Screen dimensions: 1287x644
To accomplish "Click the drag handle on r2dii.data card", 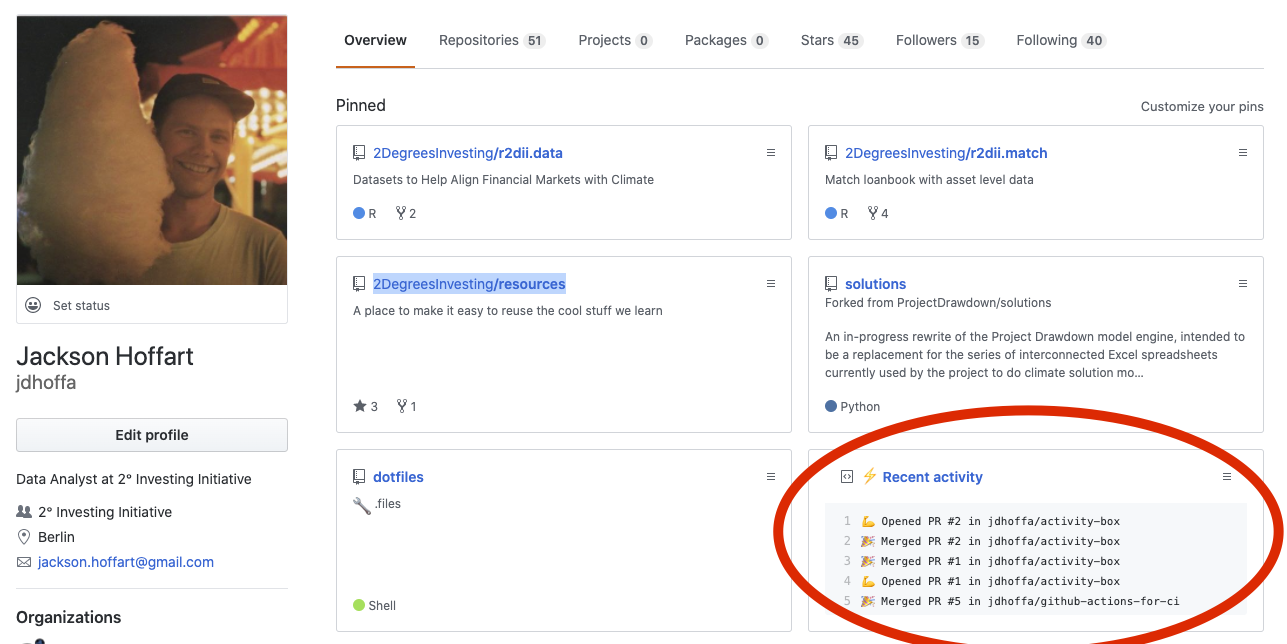I will coord(771,153).
